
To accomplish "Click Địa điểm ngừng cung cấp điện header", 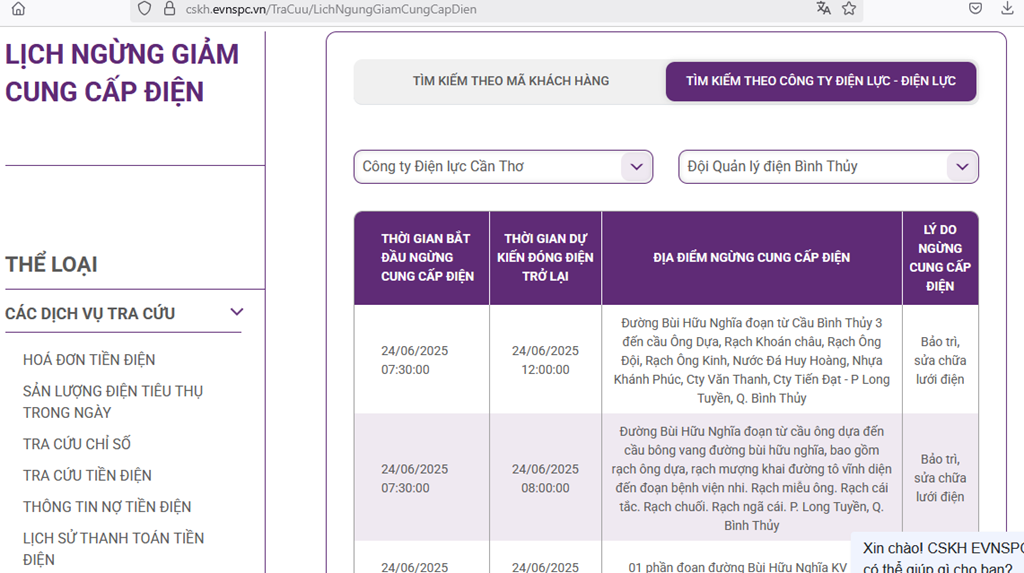I will pos(752,257).
